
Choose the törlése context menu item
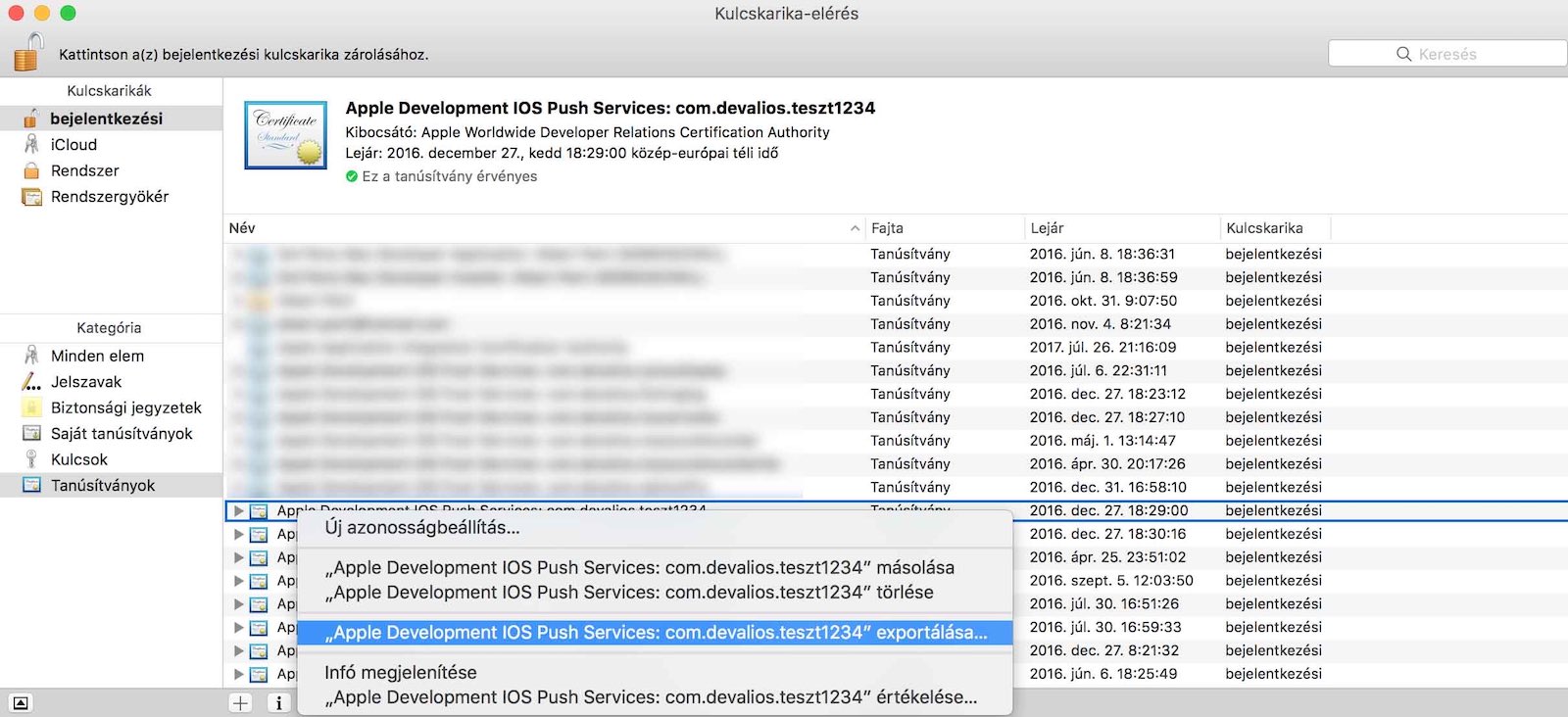(628, 593)
